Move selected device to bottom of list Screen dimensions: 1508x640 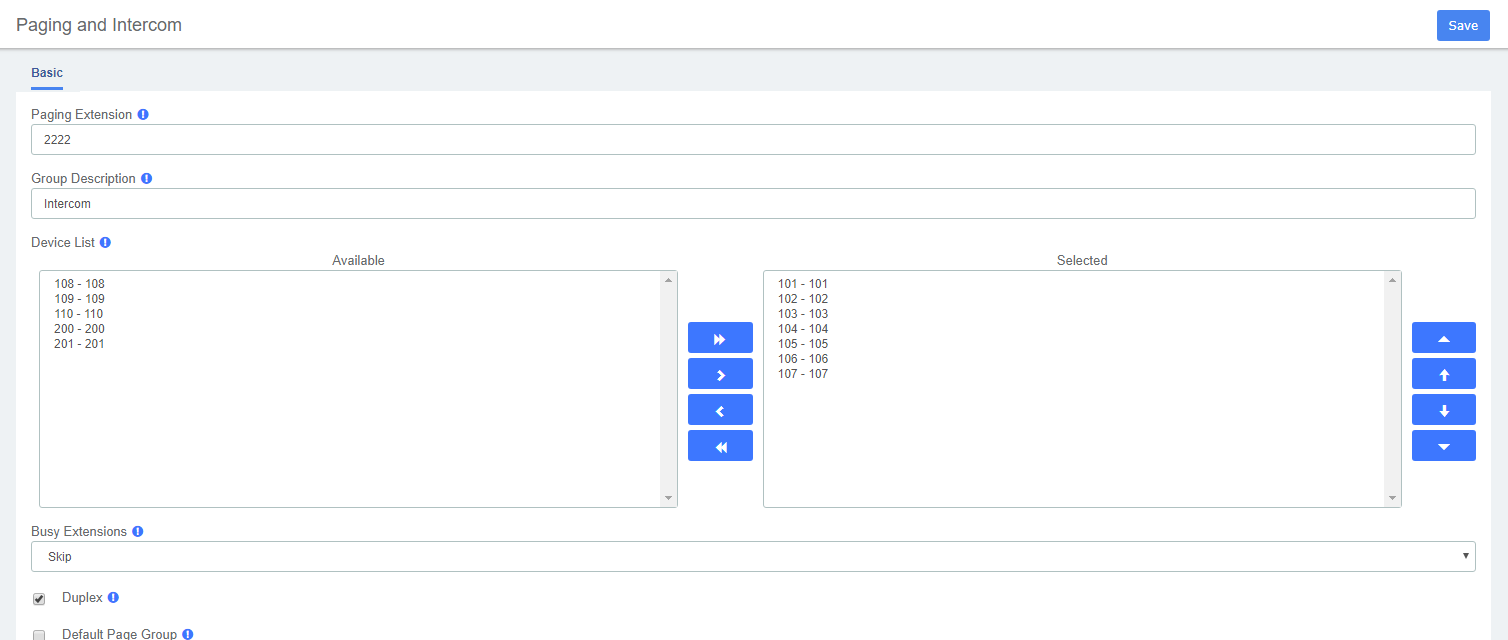tap(1443, 446)
